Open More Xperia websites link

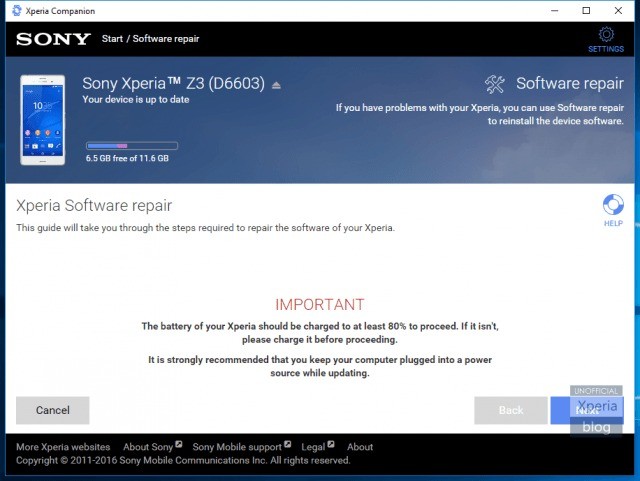pos(63,447)
